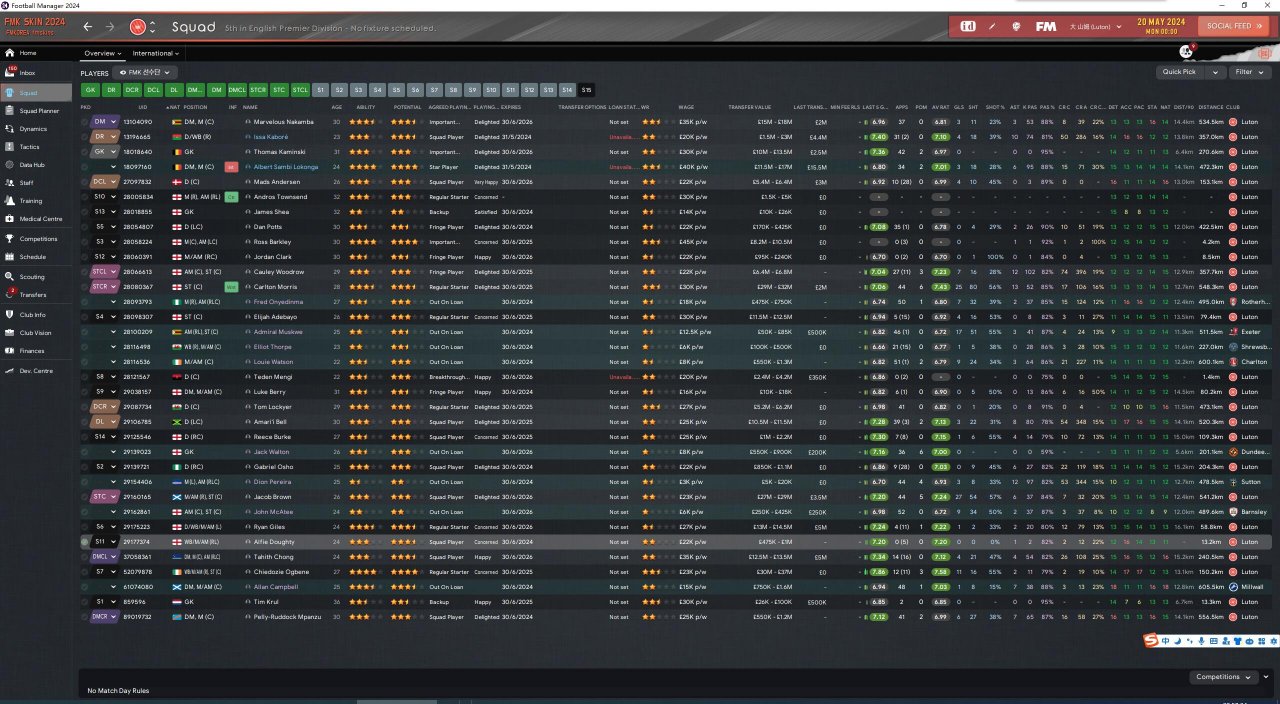Toggle selection circle for Tim Krul

coord(85,602)
